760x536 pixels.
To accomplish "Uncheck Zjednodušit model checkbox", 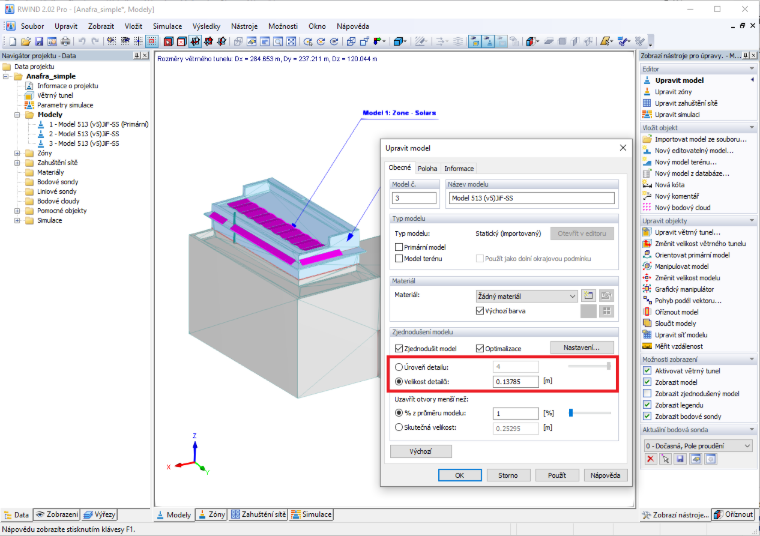I will (399, 348).
